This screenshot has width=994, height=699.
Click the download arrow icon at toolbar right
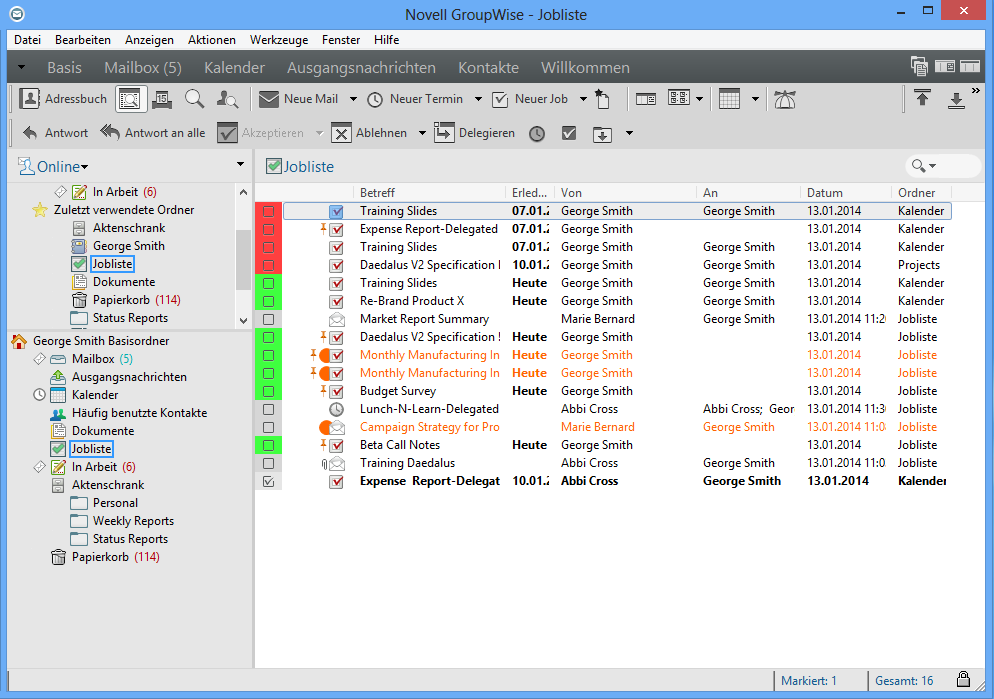pyautogui.click(x=956, y=100)
